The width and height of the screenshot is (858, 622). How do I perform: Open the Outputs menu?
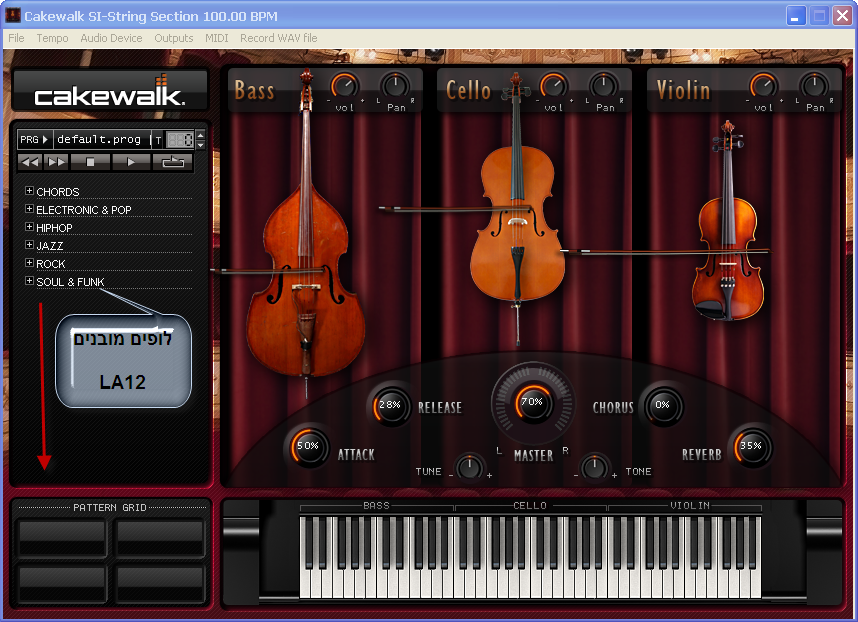click(173, 38)
